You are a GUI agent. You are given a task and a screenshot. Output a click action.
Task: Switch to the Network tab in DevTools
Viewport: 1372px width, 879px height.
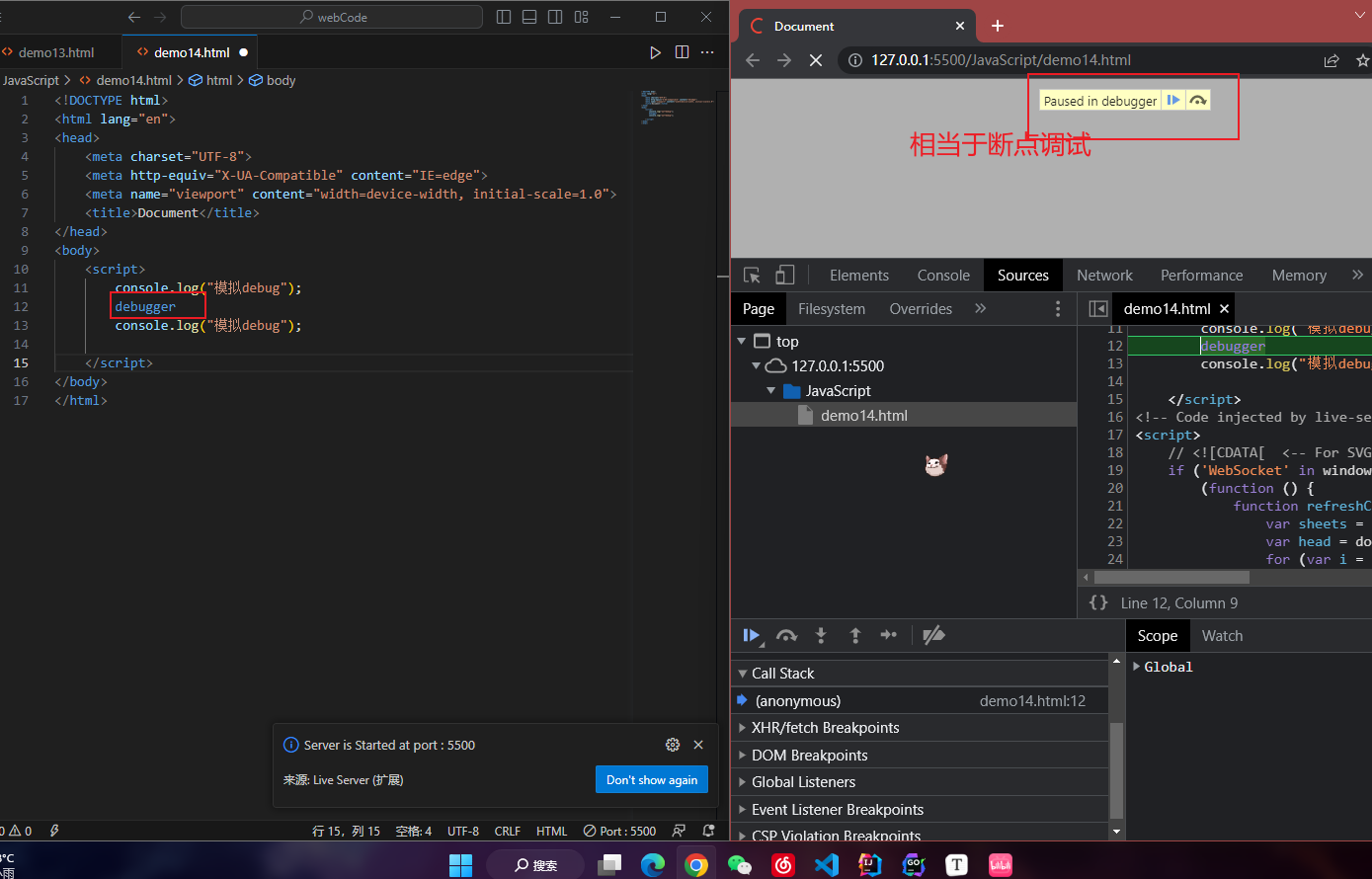(1104, 276)
